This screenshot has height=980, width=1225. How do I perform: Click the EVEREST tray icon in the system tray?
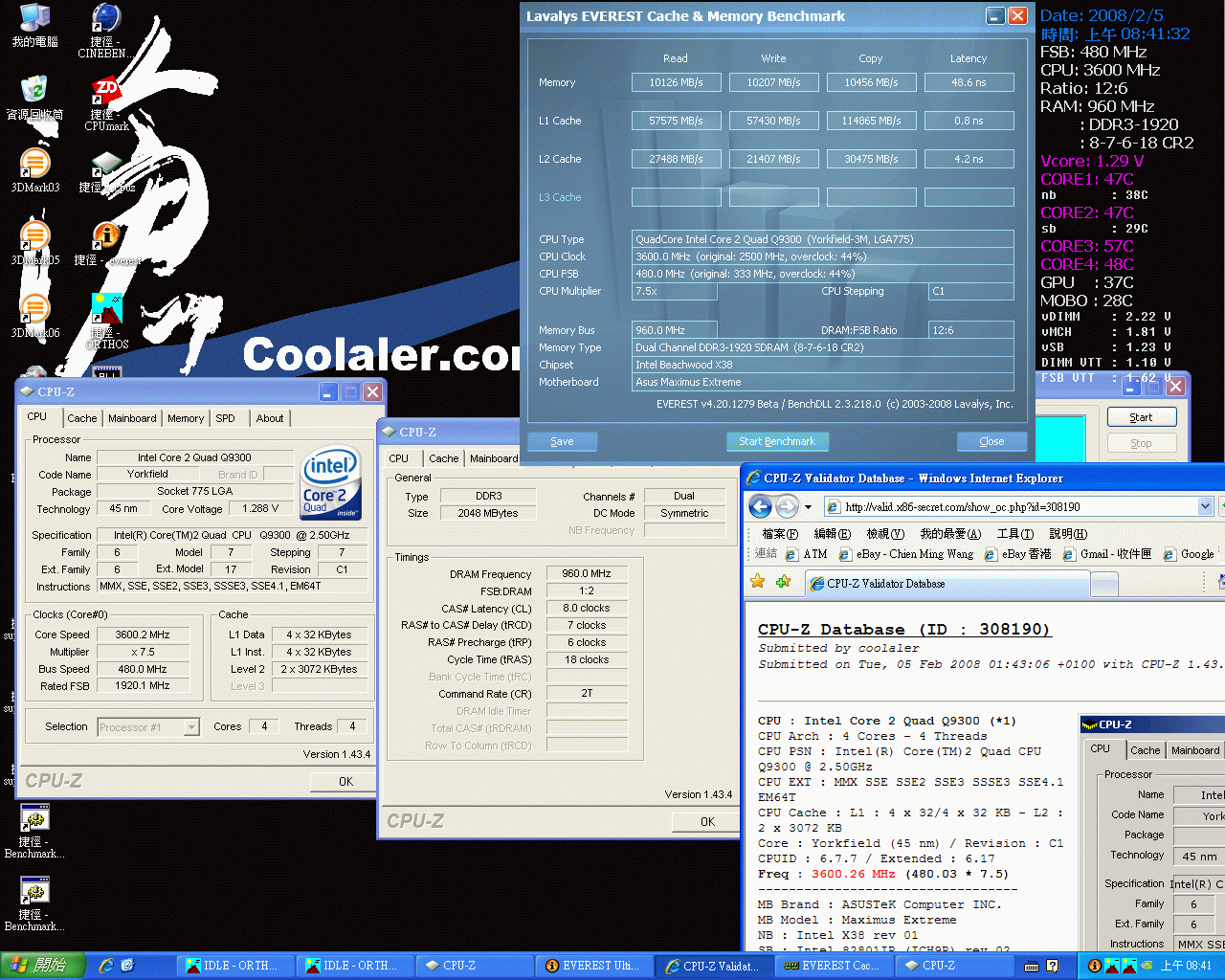[x=1094, y=966]
